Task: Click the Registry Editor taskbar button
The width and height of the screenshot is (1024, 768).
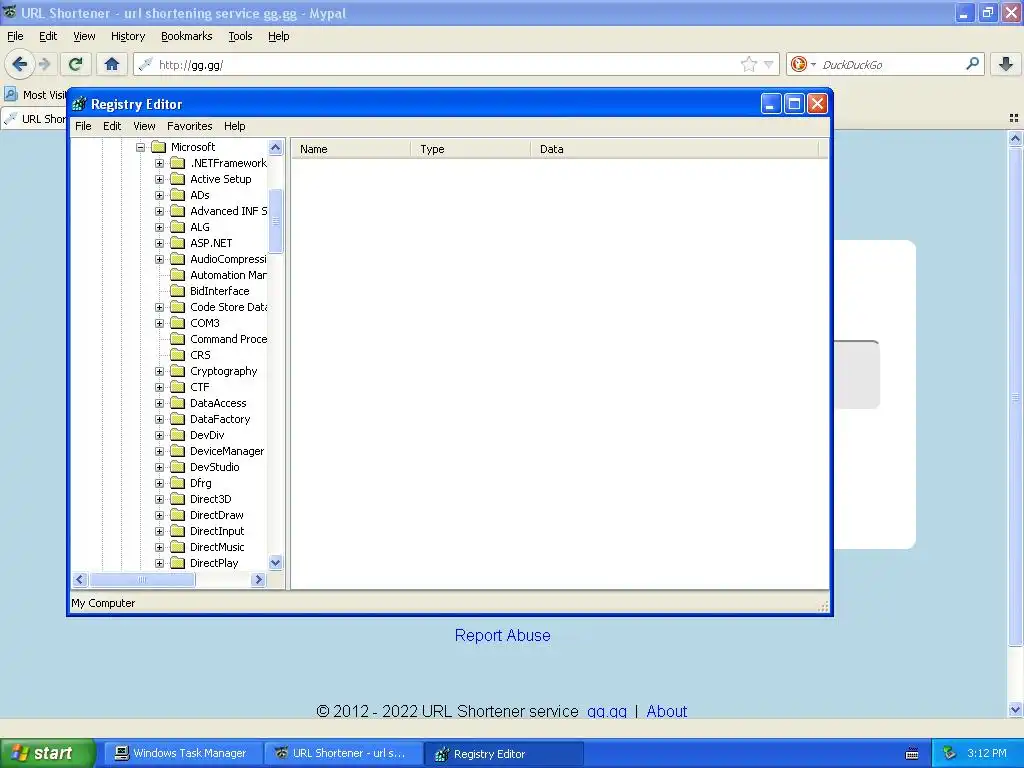Action: pos(503,754)
